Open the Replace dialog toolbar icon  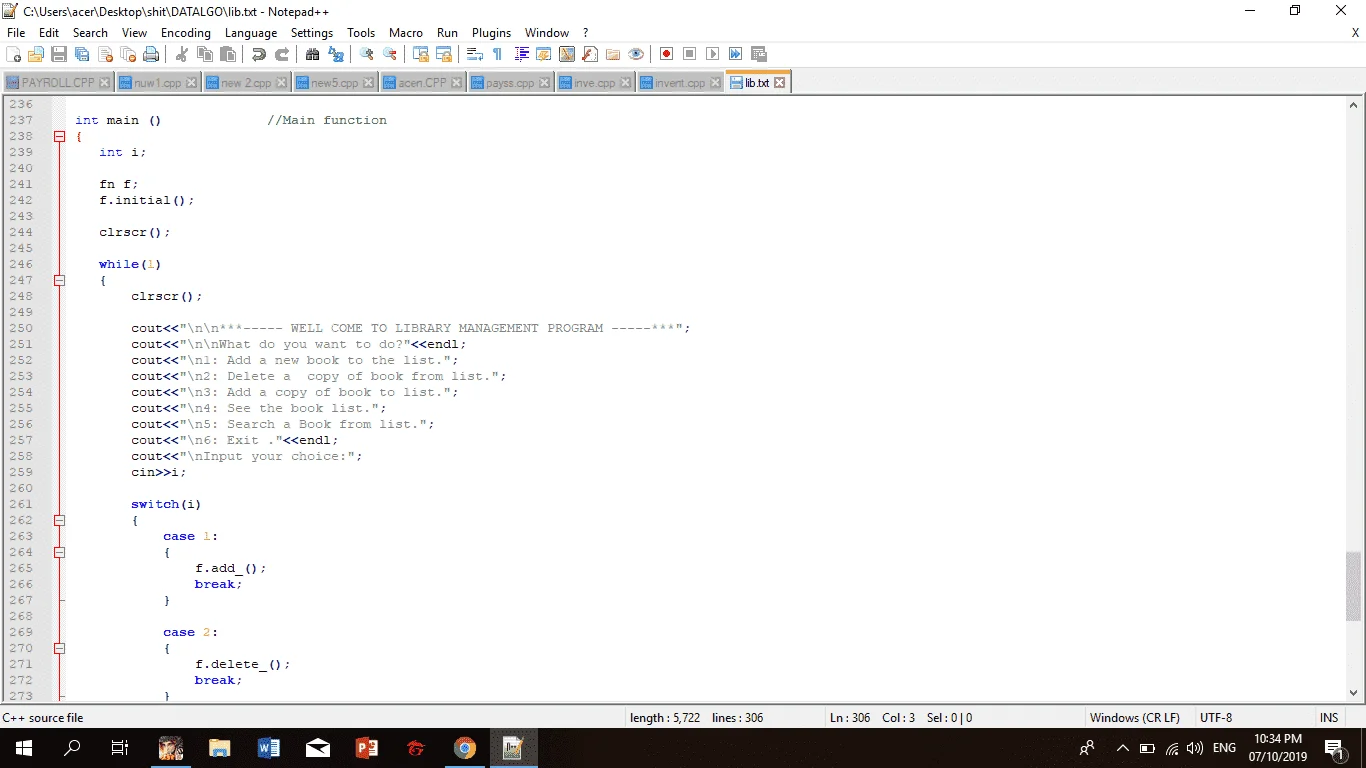coord(335,54)
